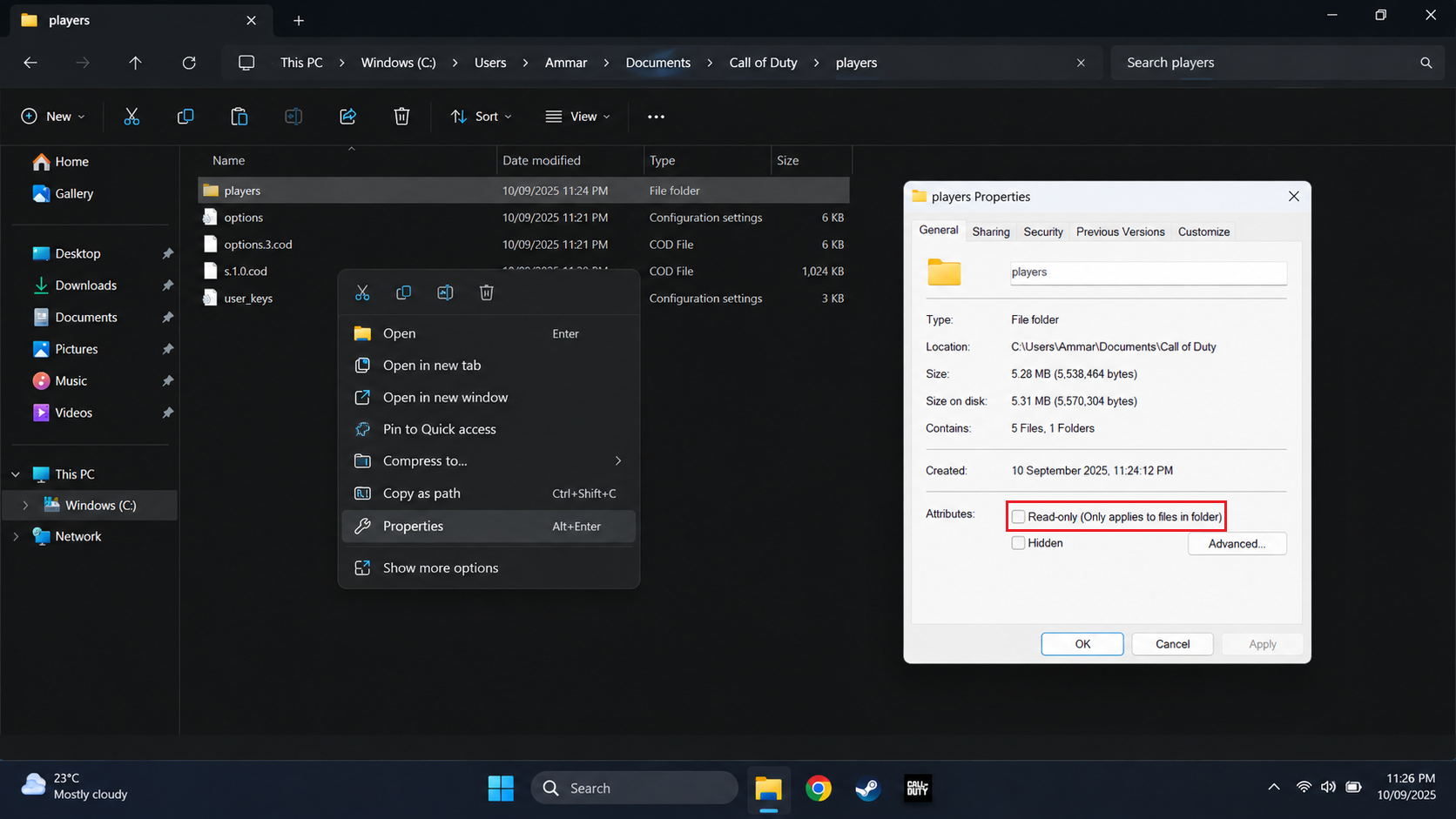Open the See more ellipsis menu
The width and height of the screenshot is (1456, 819).
click(656, 117)
